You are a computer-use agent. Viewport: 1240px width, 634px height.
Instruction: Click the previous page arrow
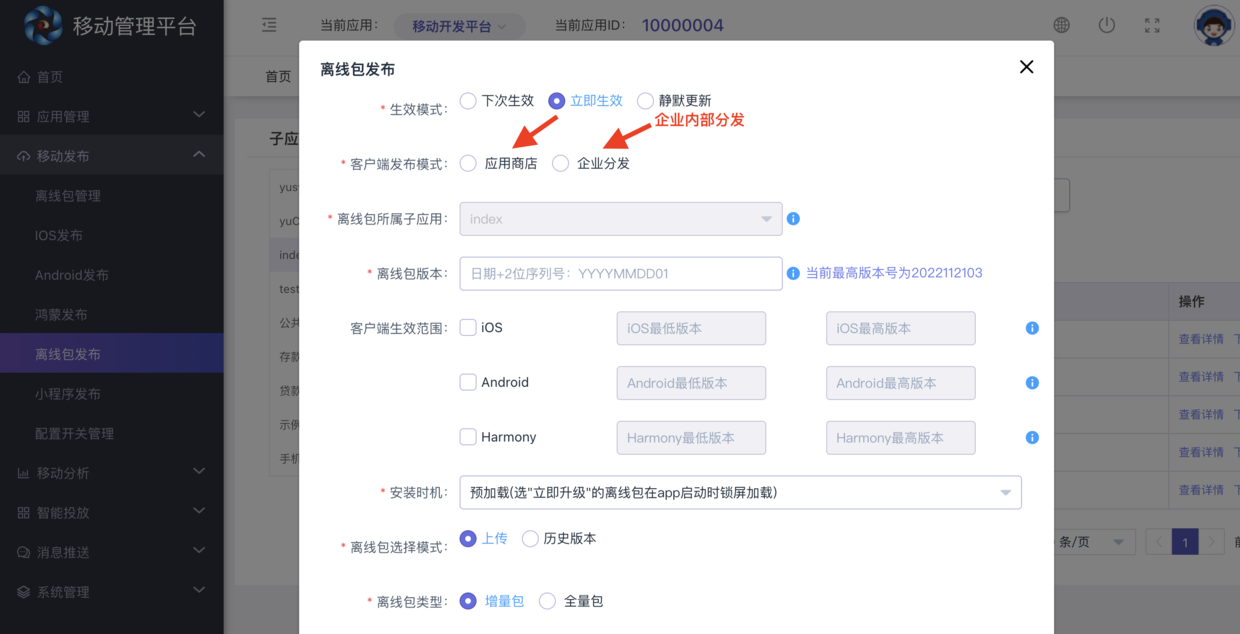[x=1159, y=542]
